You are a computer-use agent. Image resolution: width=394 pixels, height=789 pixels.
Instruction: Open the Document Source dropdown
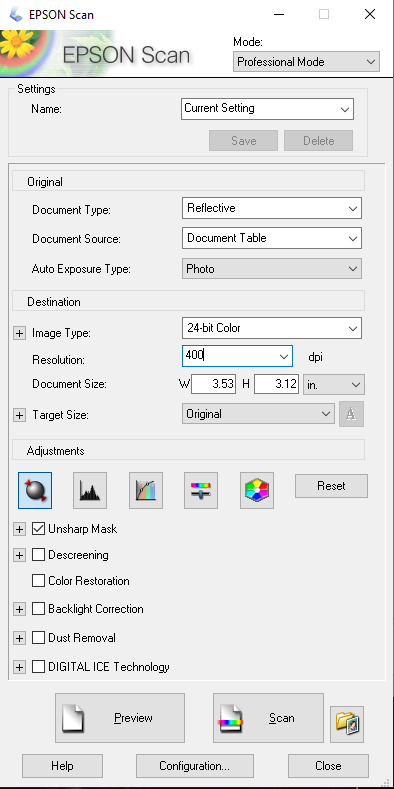click(x=272, y=238)
